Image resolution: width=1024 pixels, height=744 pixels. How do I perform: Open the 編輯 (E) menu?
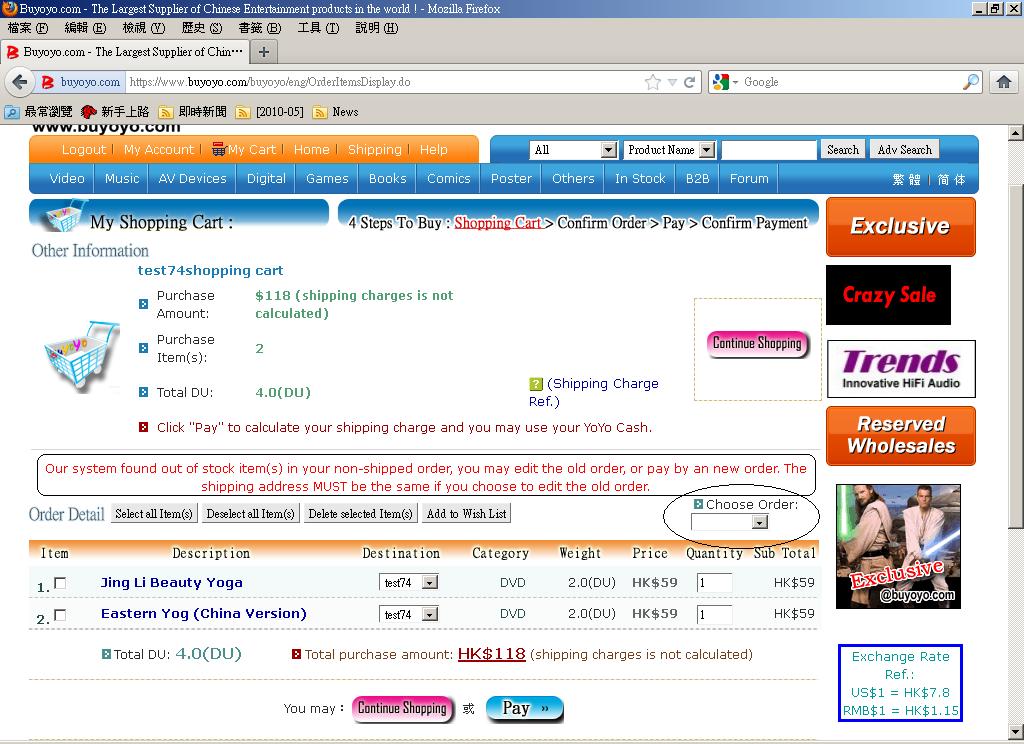click(85, 28)
